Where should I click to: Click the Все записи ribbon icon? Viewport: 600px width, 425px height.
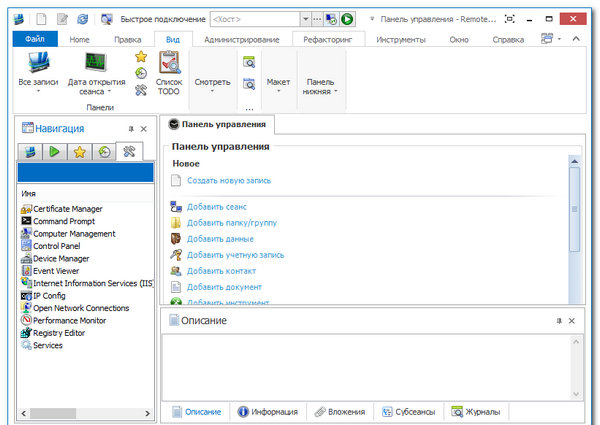pos(38,74)
